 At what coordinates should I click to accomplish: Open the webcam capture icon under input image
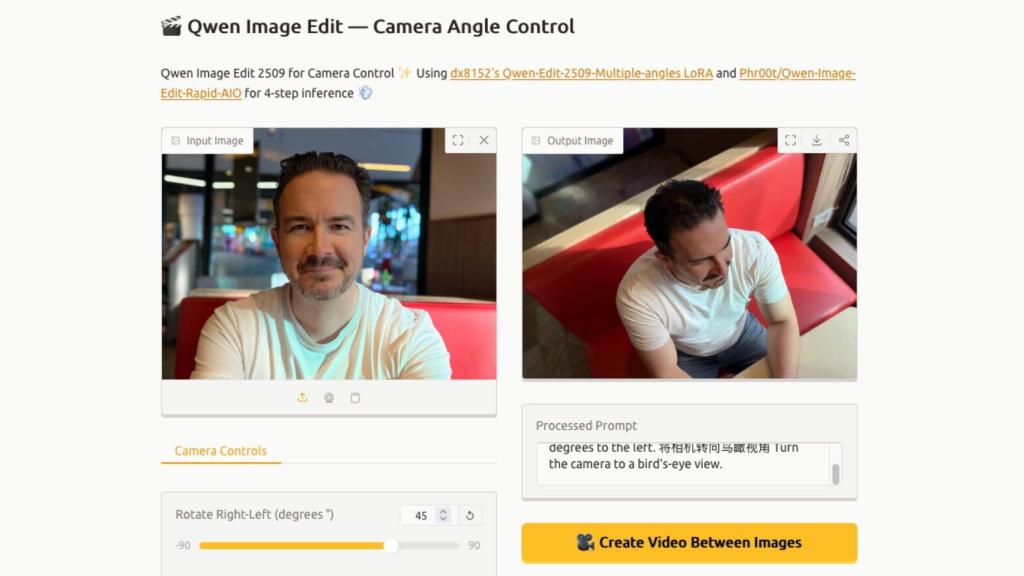(x=328, y=397)
